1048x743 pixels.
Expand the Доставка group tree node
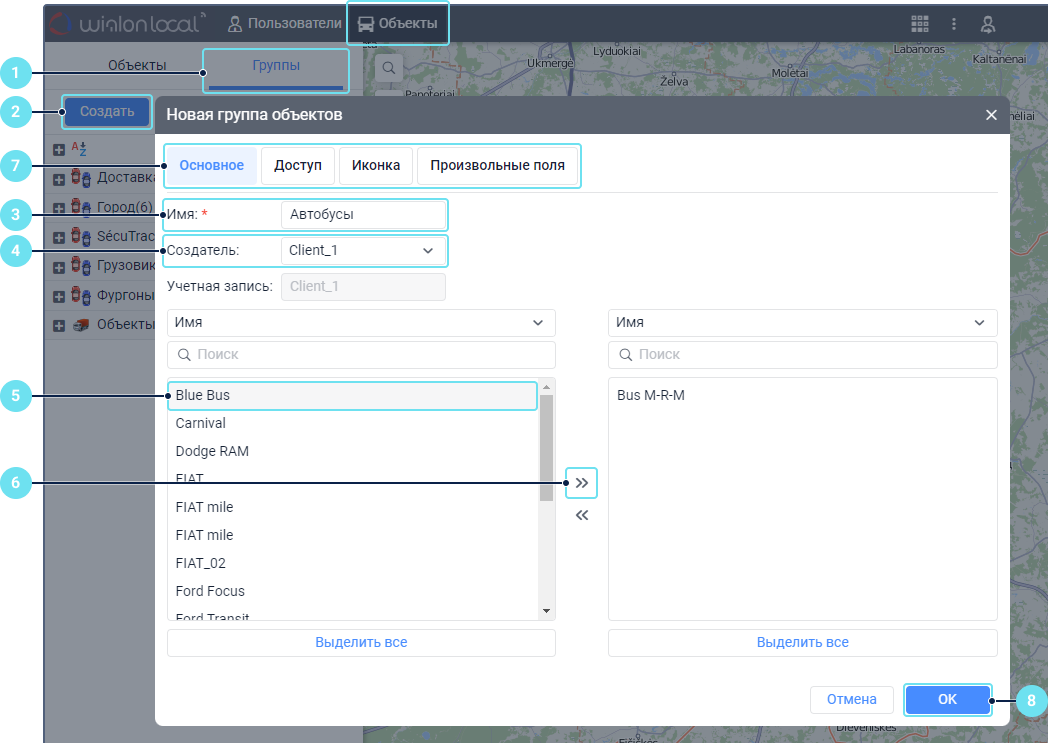coord(59,179)
